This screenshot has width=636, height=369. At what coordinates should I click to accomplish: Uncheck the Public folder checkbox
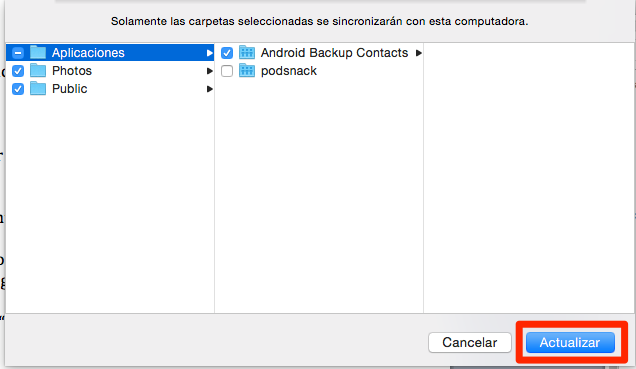[x=18, y=89]
